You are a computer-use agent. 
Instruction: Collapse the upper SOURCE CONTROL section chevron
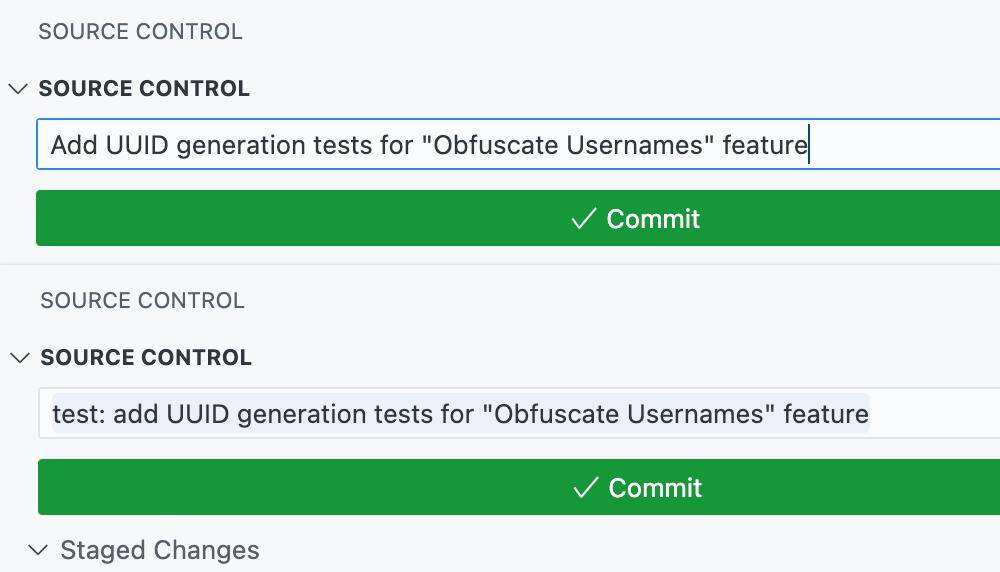(17, 89)
